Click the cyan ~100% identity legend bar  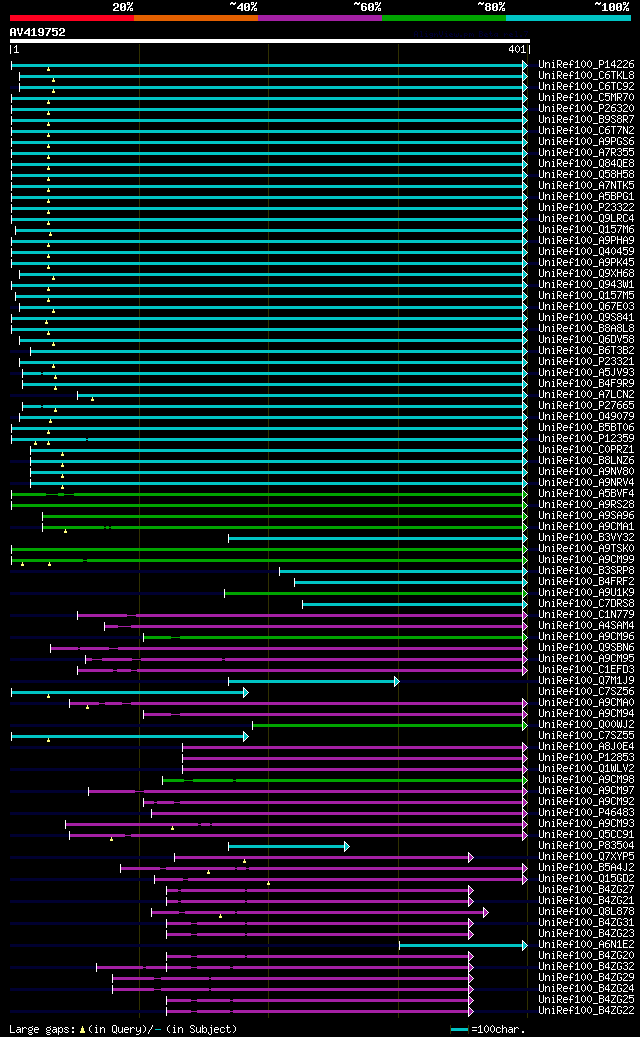click(x=569, y=18)
